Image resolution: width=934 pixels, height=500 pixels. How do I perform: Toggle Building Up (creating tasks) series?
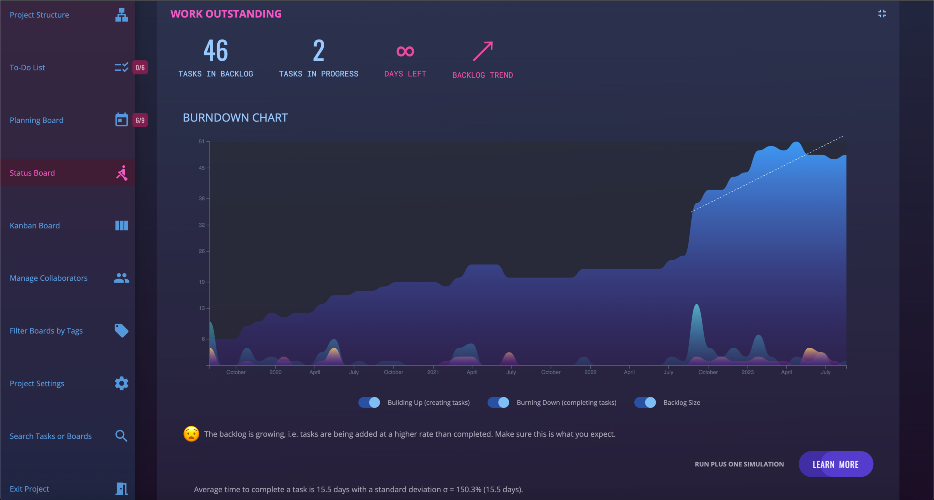pyautogui.click(x=369, y=402)
